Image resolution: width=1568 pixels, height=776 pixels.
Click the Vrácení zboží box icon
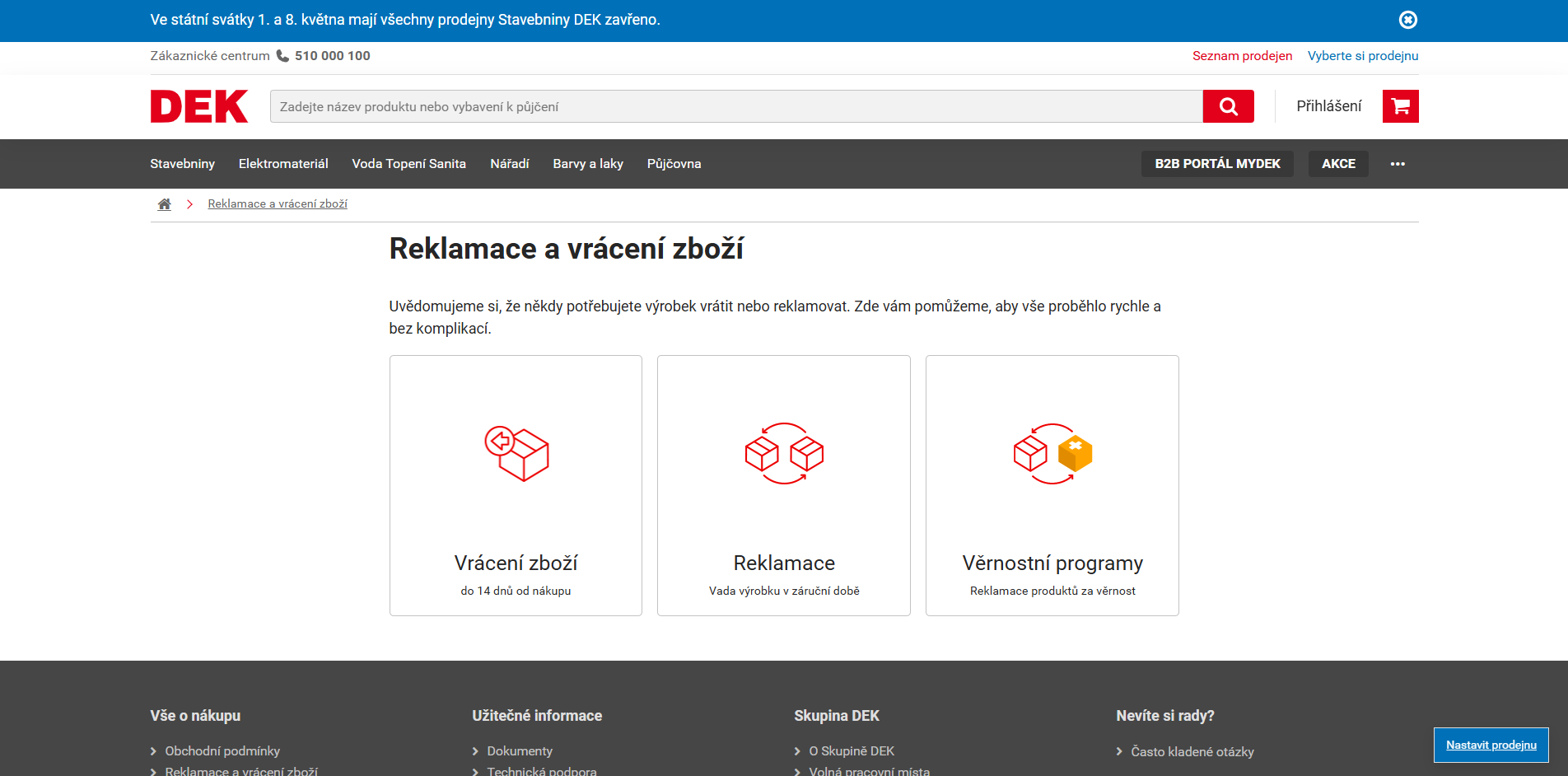[516, 454]
